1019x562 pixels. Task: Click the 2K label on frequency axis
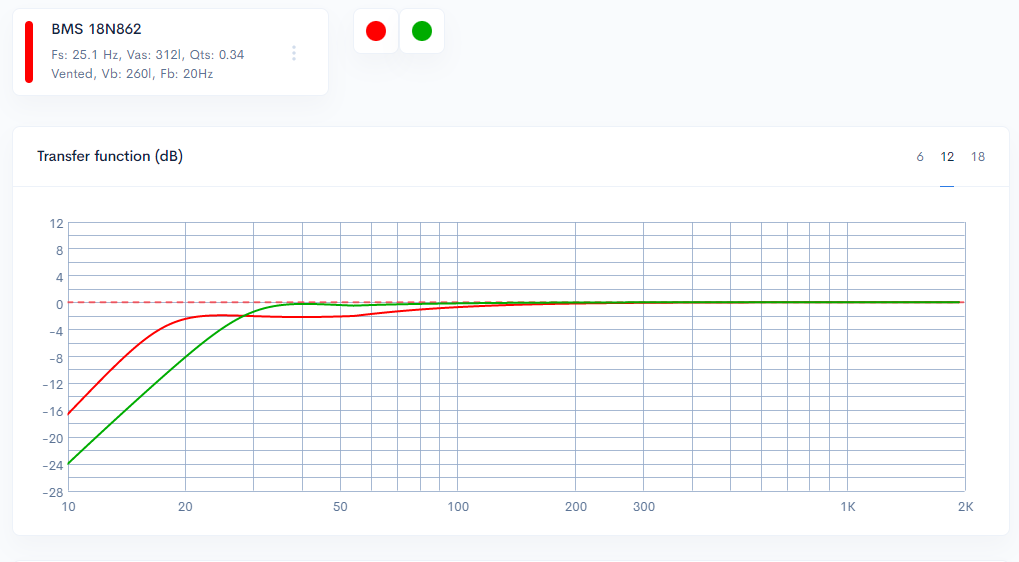965,507
